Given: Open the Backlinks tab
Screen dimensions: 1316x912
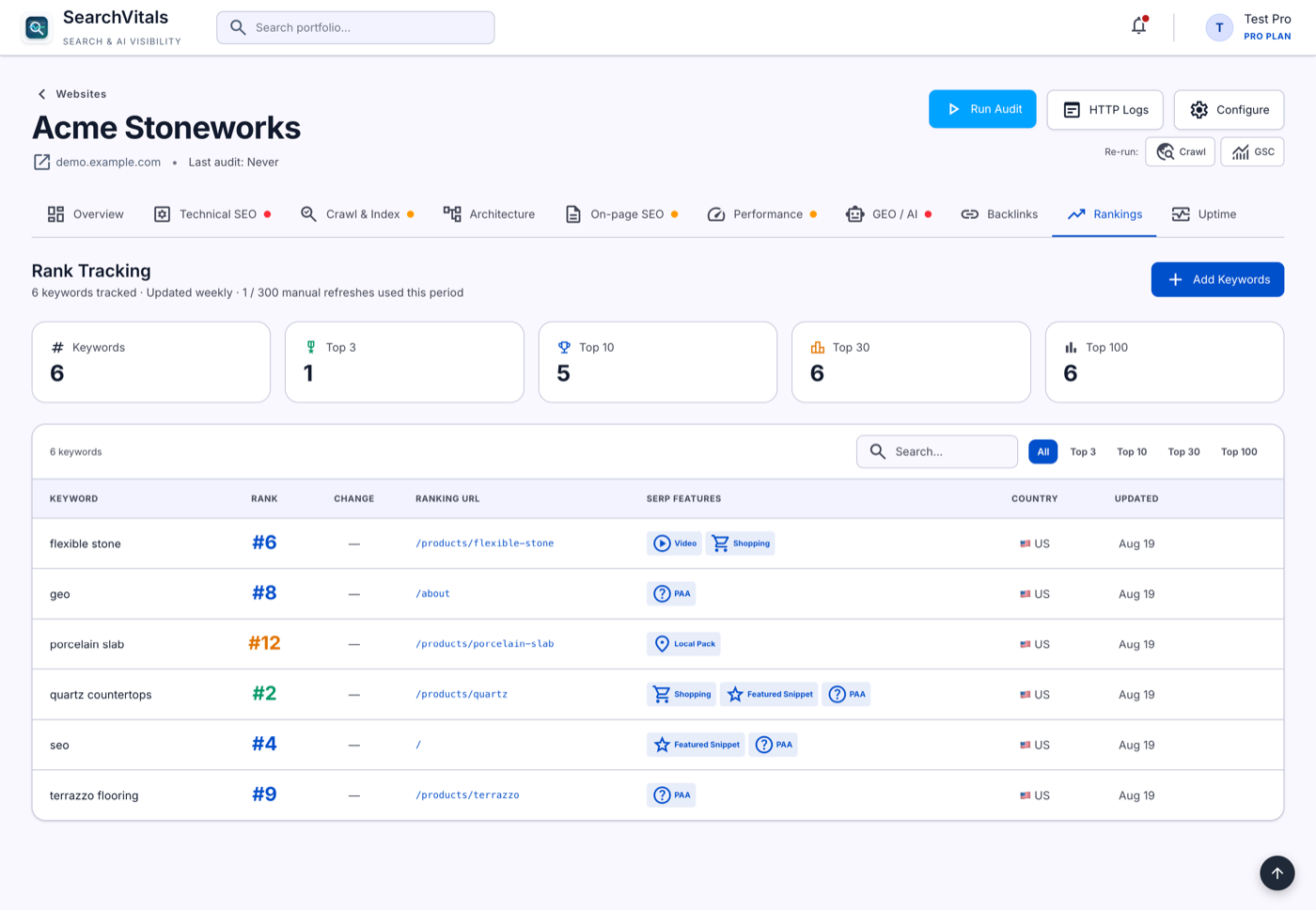Looking at the screenshot, I should (999, 214).
